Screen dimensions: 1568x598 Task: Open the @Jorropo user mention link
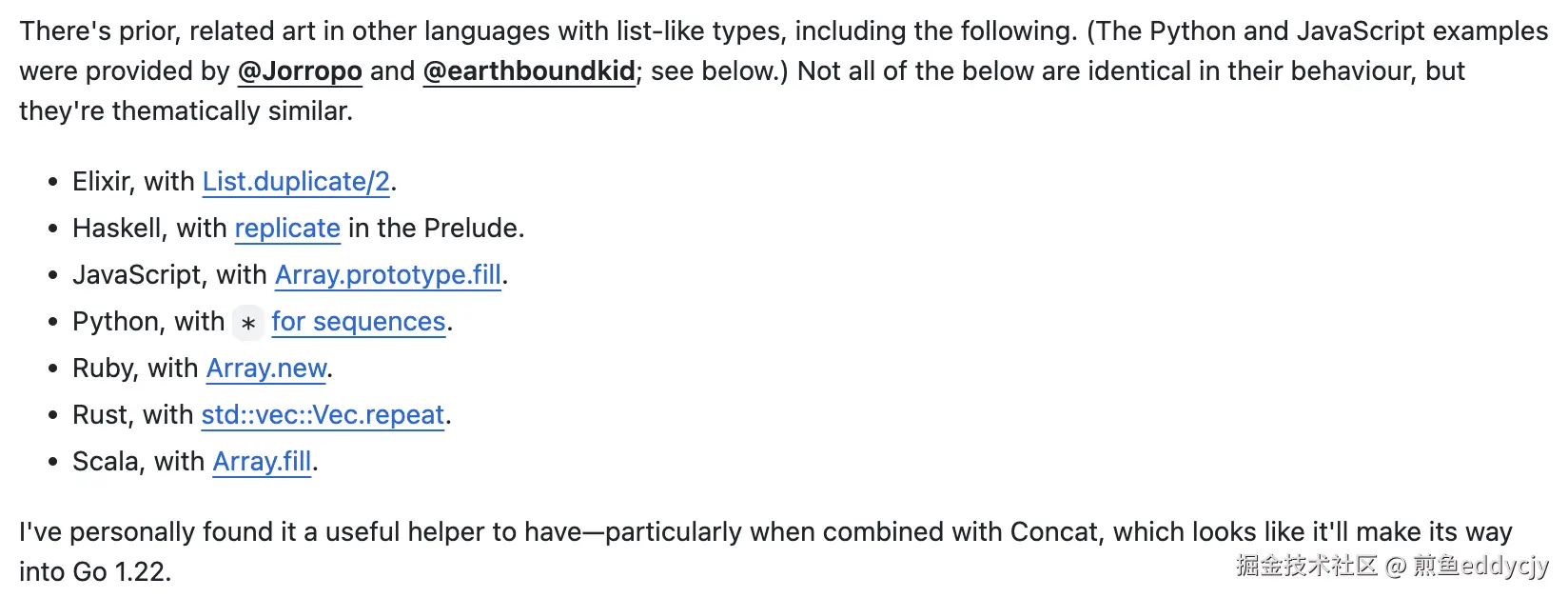tap(299, 71)
